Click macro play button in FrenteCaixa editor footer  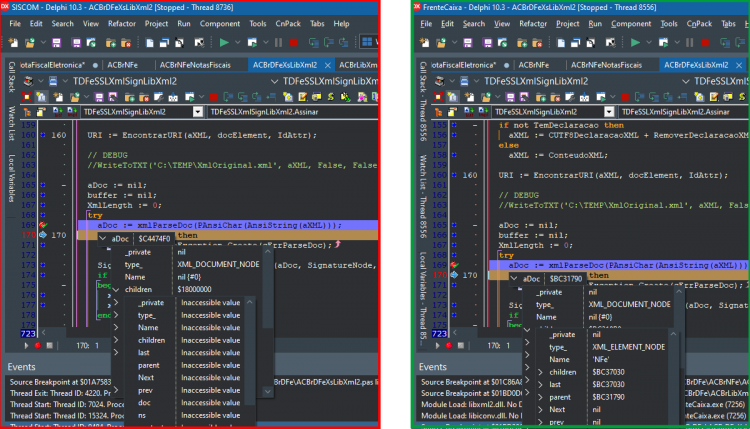click(x=438, y=345)
